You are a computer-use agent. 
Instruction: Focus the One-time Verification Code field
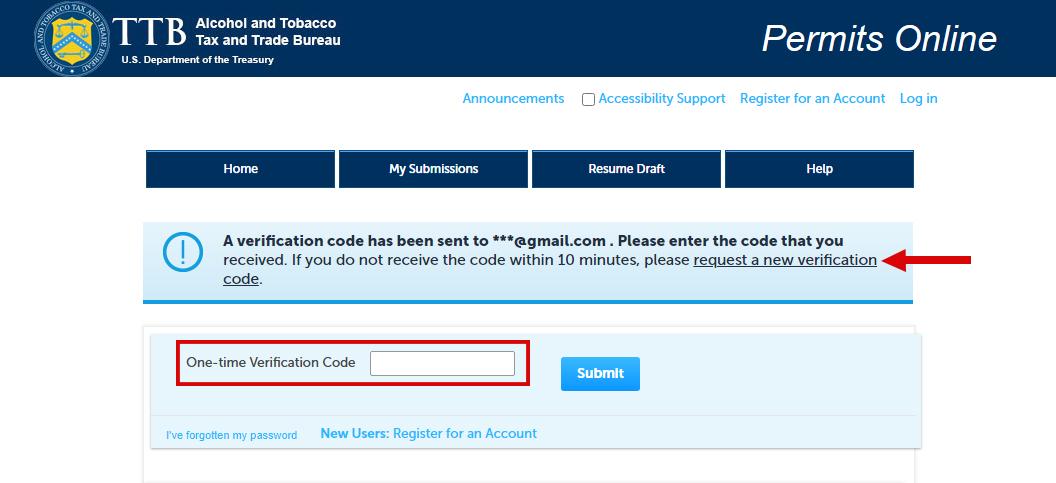click(x=442, y=363)
